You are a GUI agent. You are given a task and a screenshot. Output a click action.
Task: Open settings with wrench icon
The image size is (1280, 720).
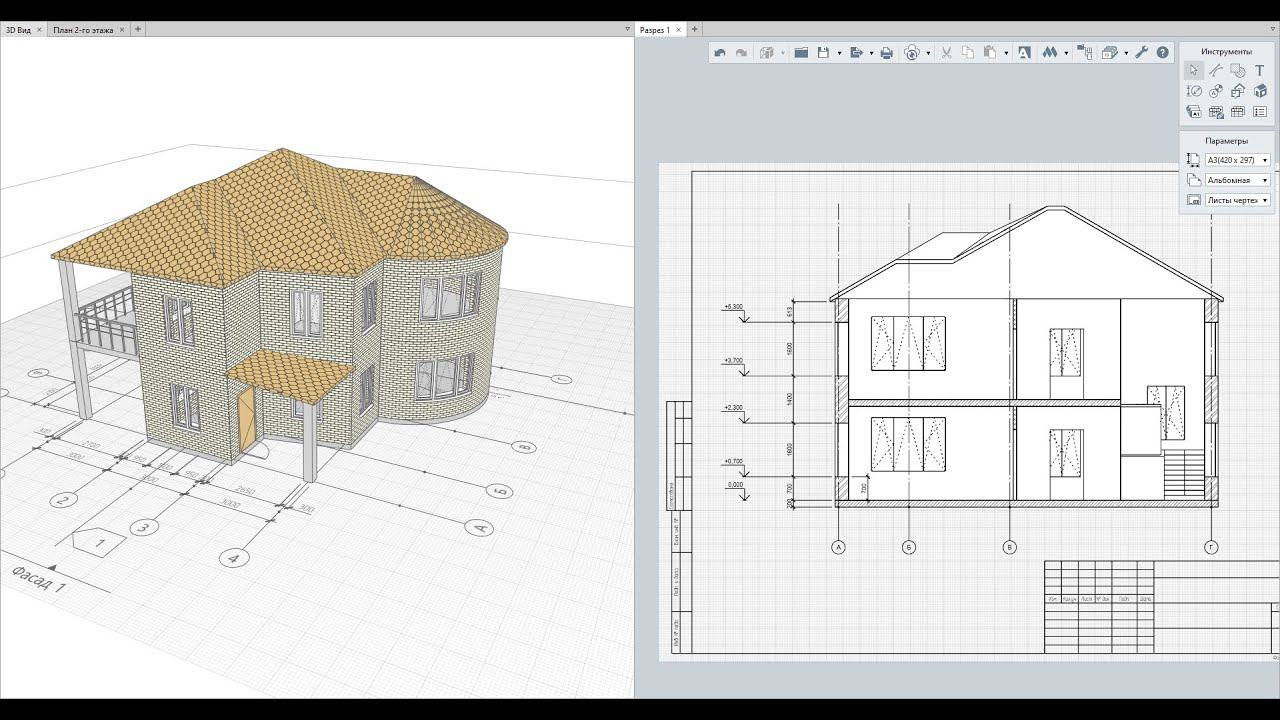1141,53
